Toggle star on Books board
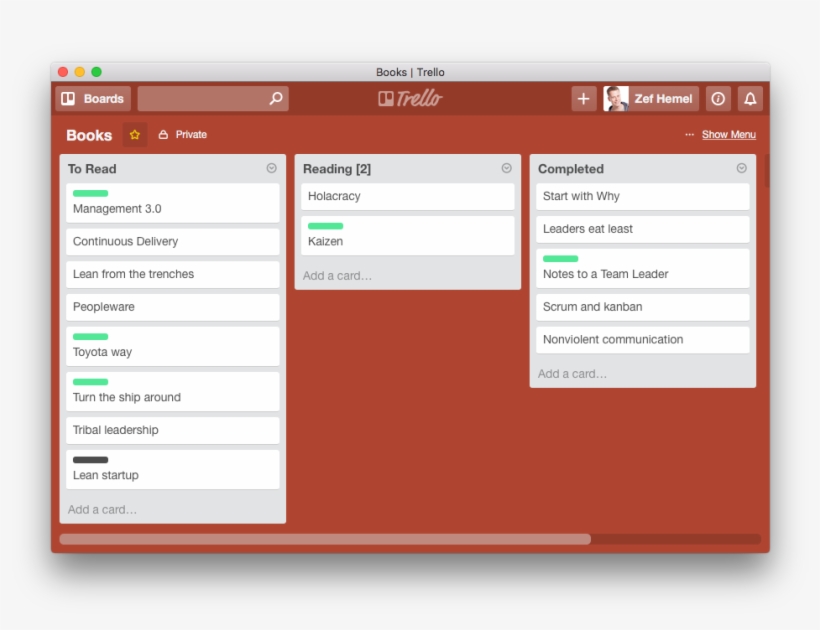Screen dimensions: 820x630 tap(135, 135)
